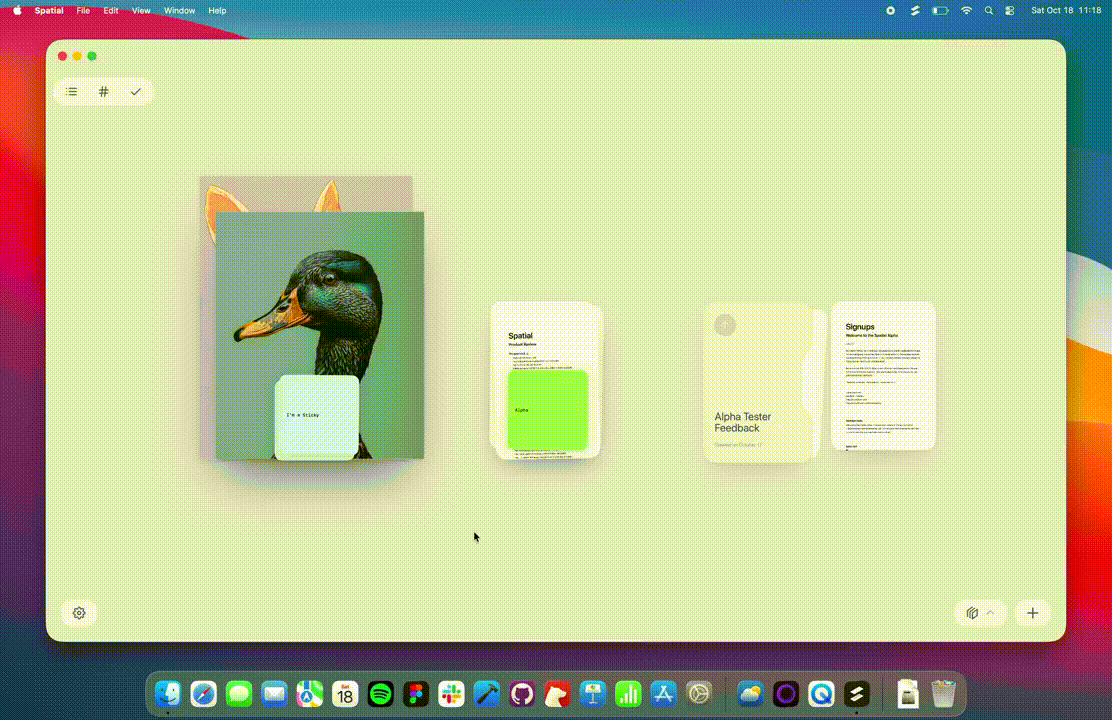This screenshot has width=1112, height=720.
Task: Expand the chevron next to stack icon
Action: [x=991, y=613]
